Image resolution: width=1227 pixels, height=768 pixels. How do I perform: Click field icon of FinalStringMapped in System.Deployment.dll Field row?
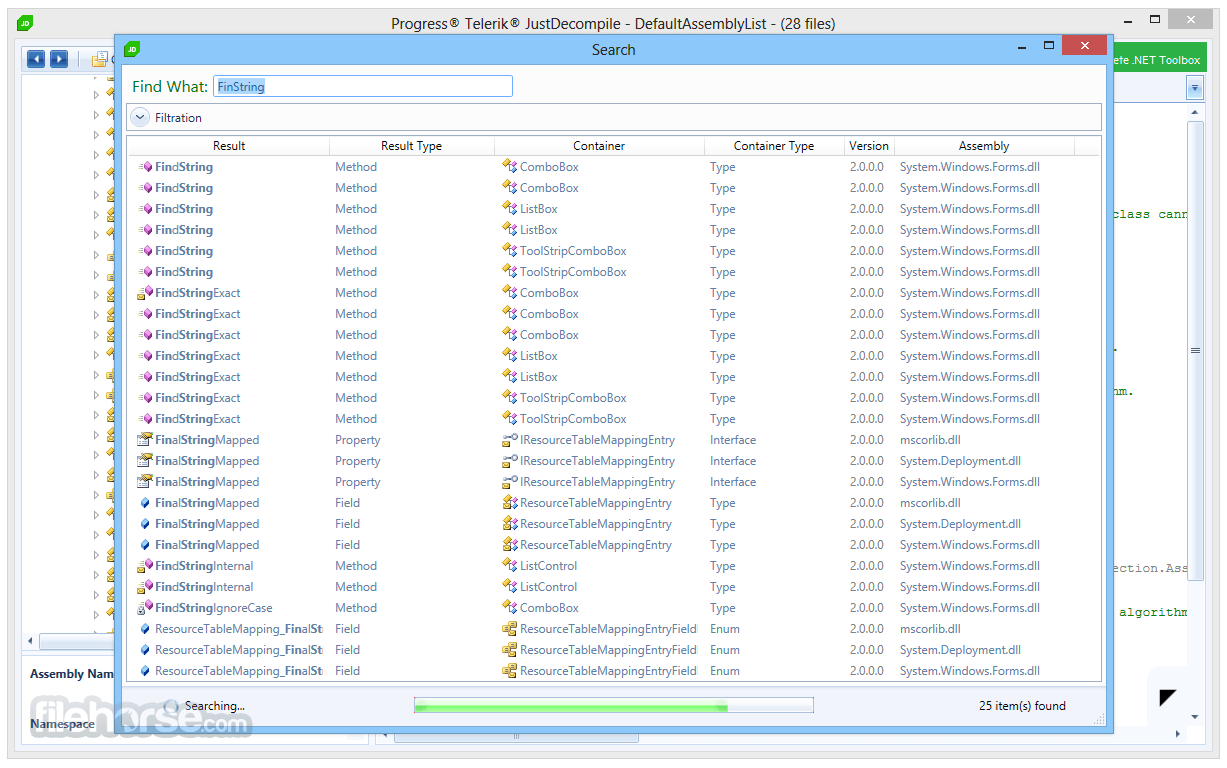(145, 524)
